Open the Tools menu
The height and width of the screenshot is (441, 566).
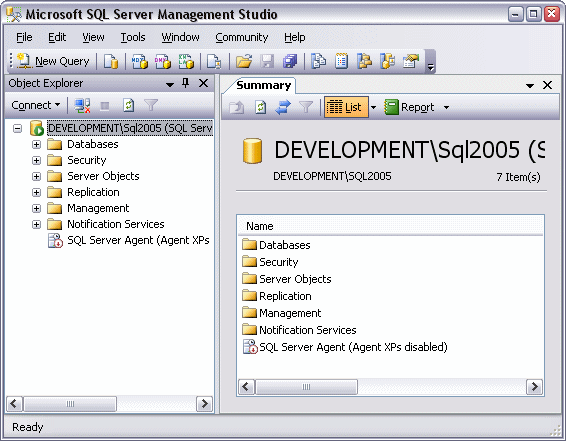coord(133,37)
